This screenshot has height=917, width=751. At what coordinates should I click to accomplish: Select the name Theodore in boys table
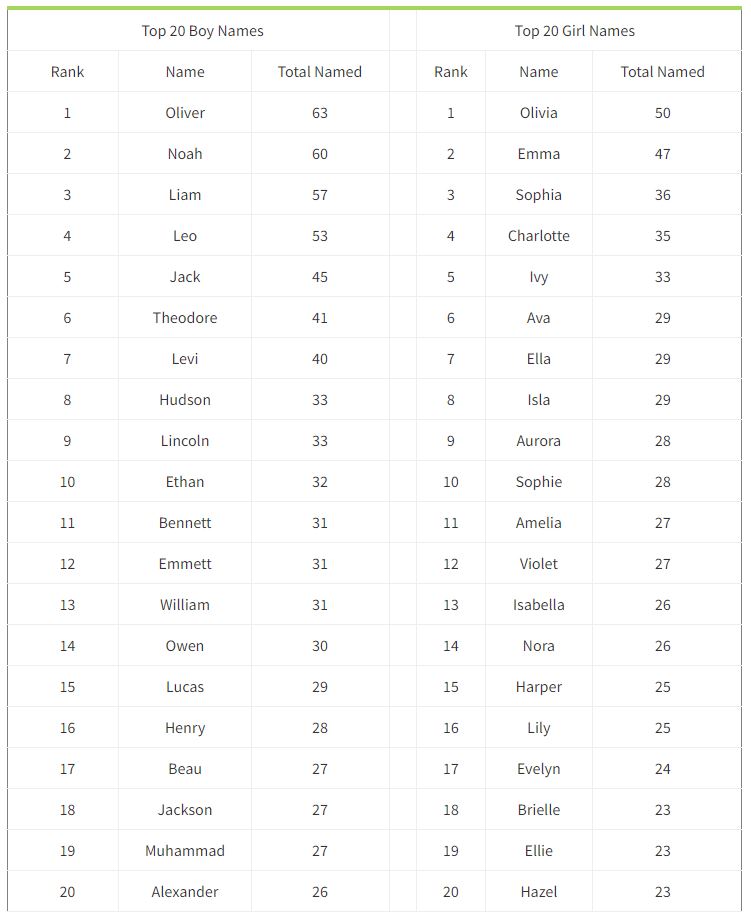pos(185,318)
